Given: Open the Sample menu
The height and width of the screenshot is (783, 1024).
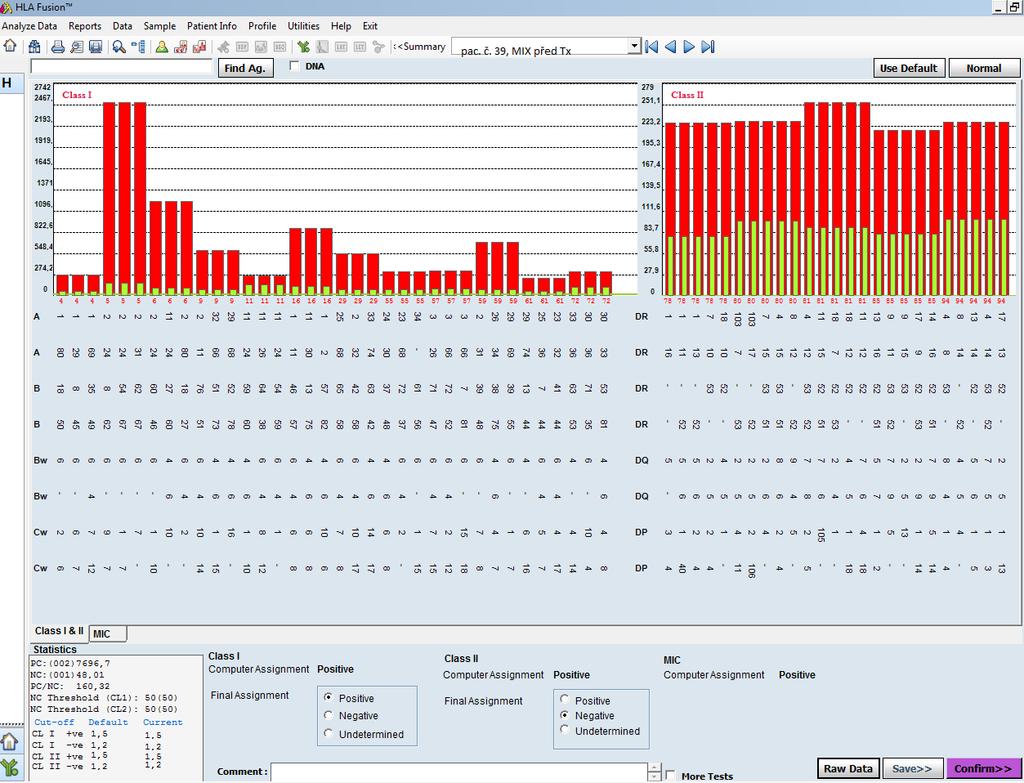Looking at the screenshot, I should point(159,26).
